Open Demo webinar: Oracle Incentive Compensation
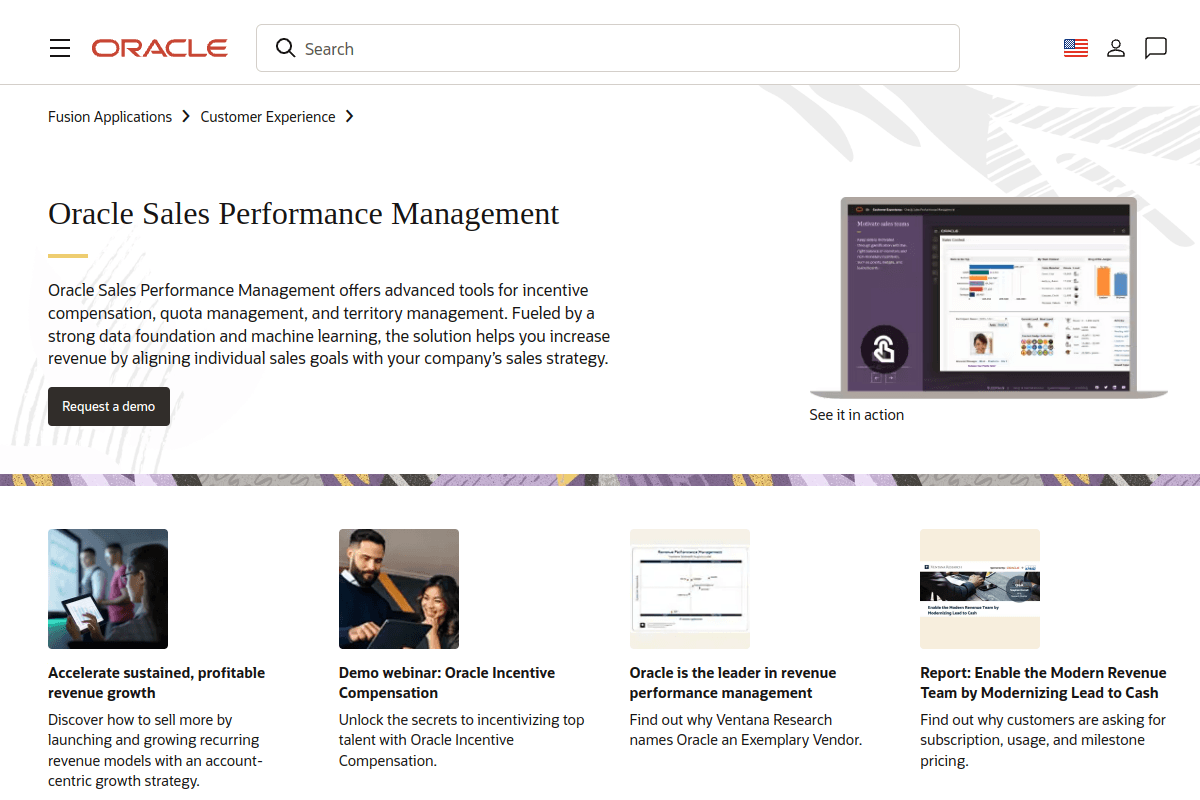Viewport: 1200px width, 800px height. (x=447, y=683)
